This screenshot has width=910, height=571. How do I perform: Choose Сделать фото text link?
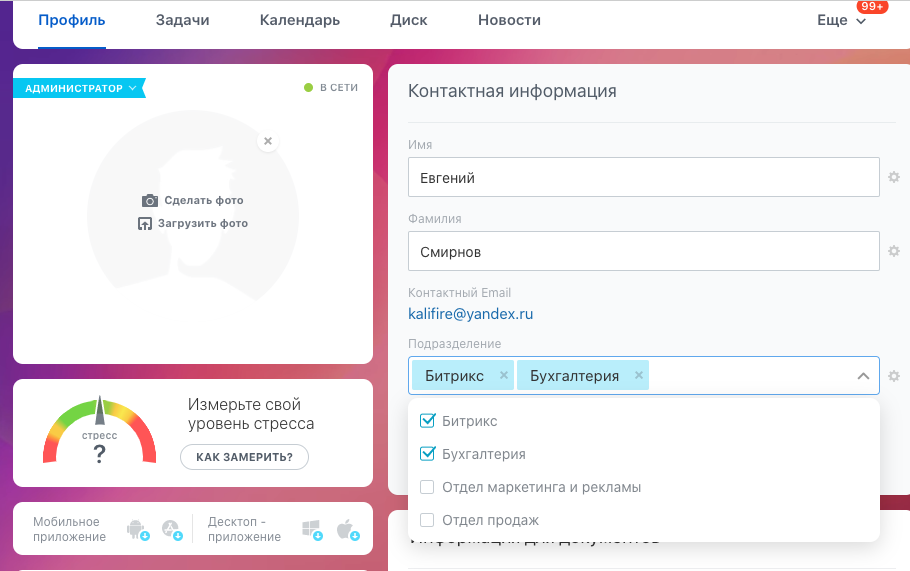[x=204, y=200]
